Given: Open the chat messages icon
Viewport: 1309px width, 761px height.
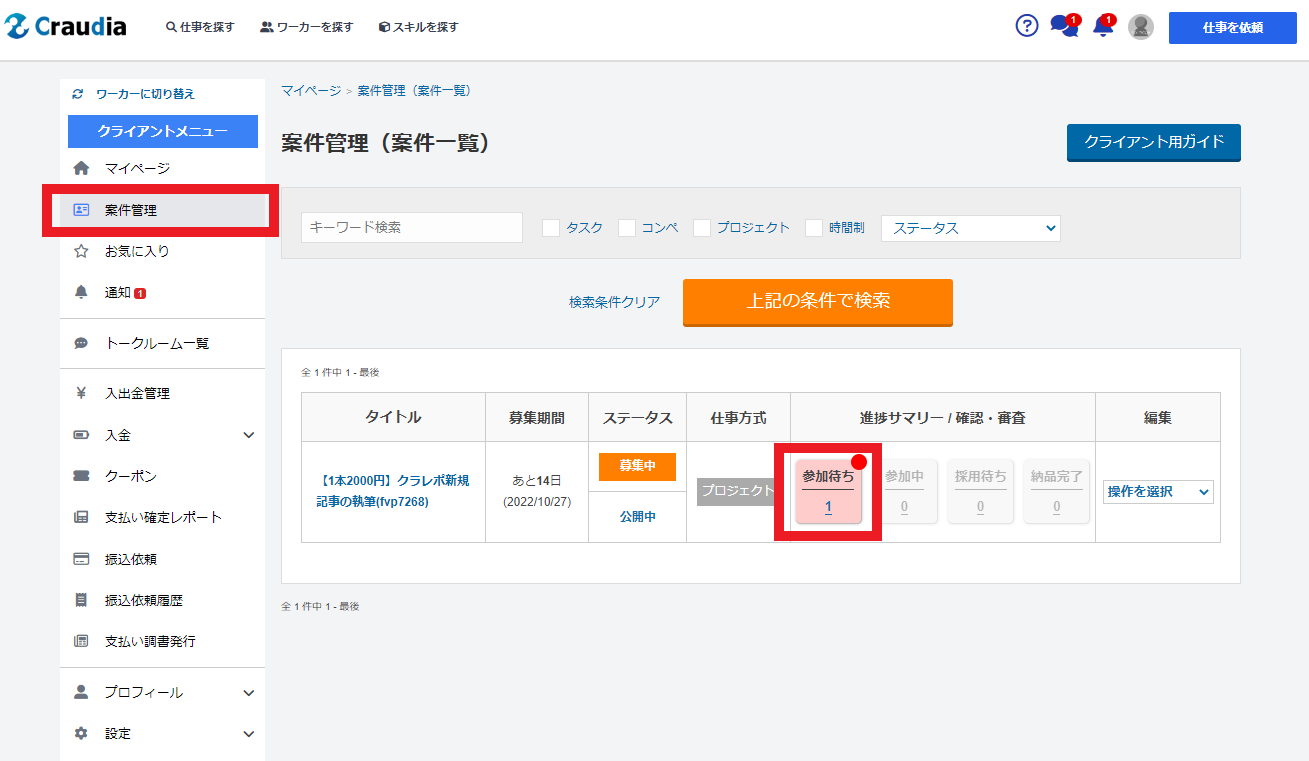Looking at the screenshot, I should (1063, 27).
